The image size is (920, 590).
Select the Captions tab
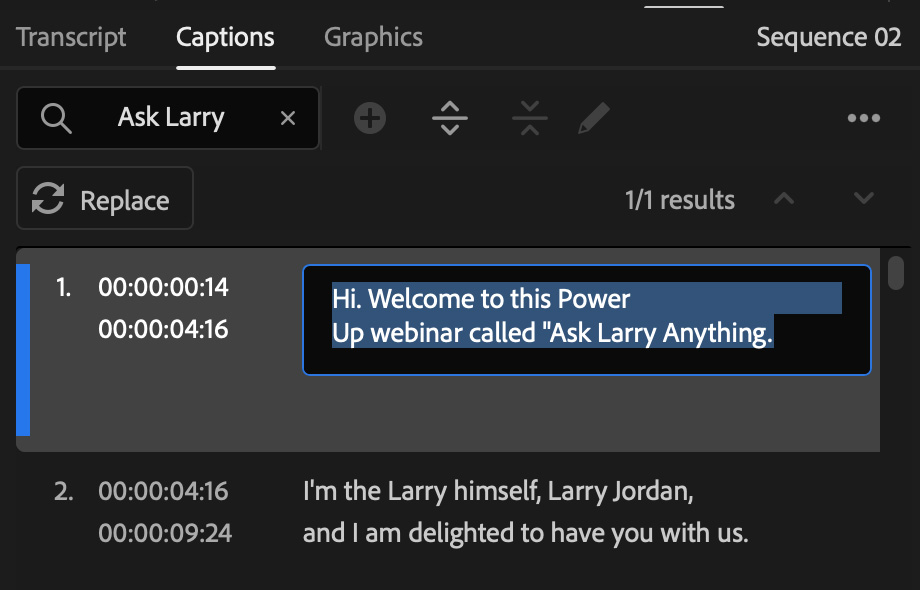point(225,38)
